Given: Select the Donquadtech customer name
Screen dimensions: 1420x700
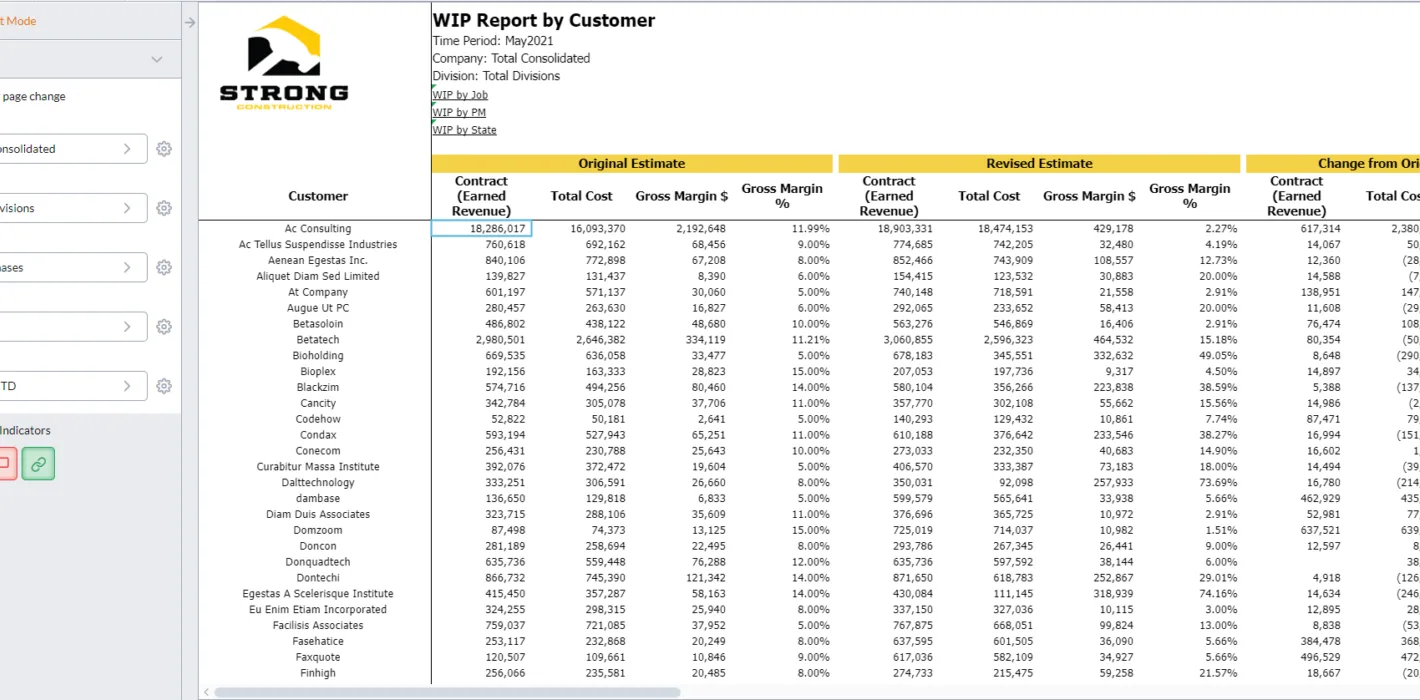Looking at the screenshot, I should tap(318, 562).
